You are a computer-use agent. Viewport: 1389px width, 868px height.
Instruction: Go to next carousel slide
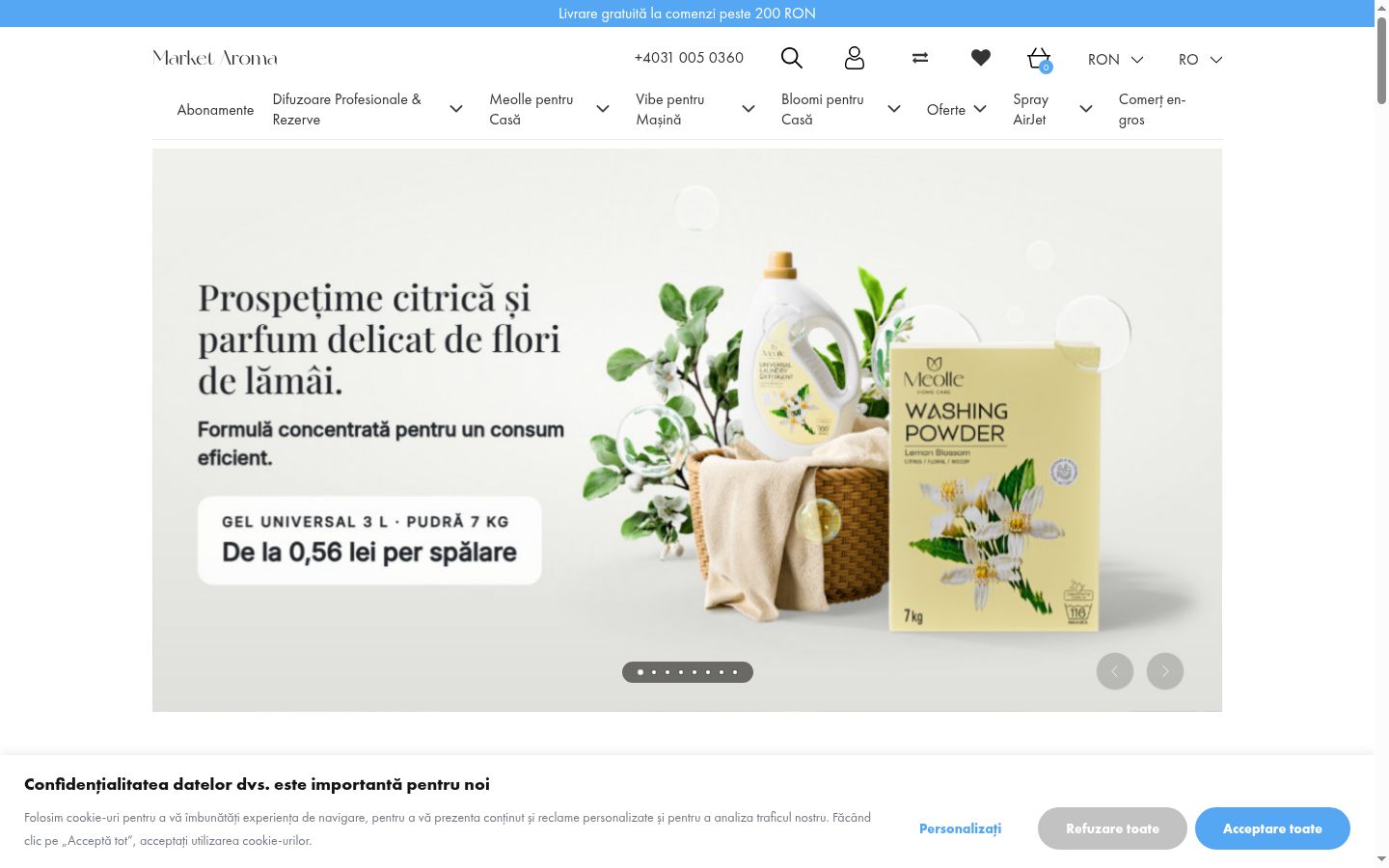click(x=1165, y=671)
